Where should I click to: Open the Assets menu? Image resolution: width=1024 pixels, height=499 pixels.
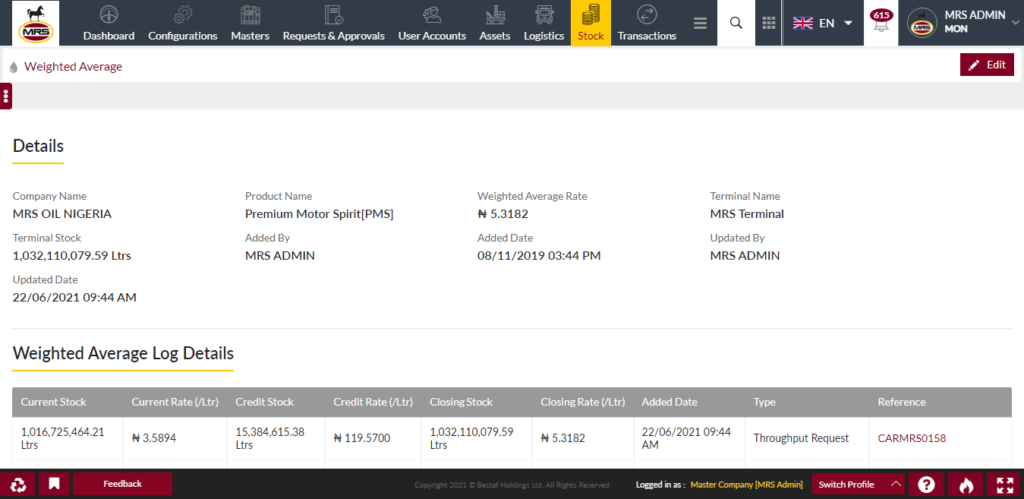pyautogui.click(x=495, y=24)
